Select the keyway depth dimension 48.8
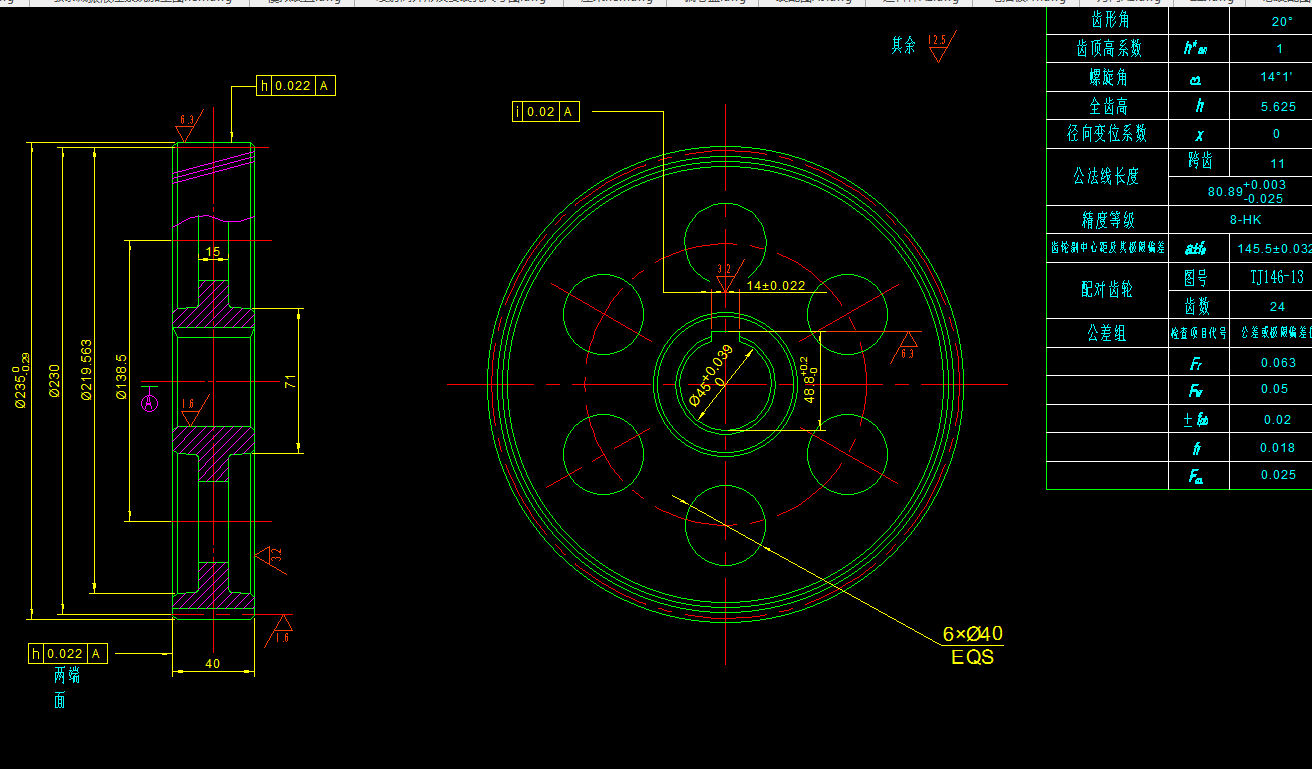The width and height of the screenshot is (1312, 769). pyautogui.click(x=809, y=380)
